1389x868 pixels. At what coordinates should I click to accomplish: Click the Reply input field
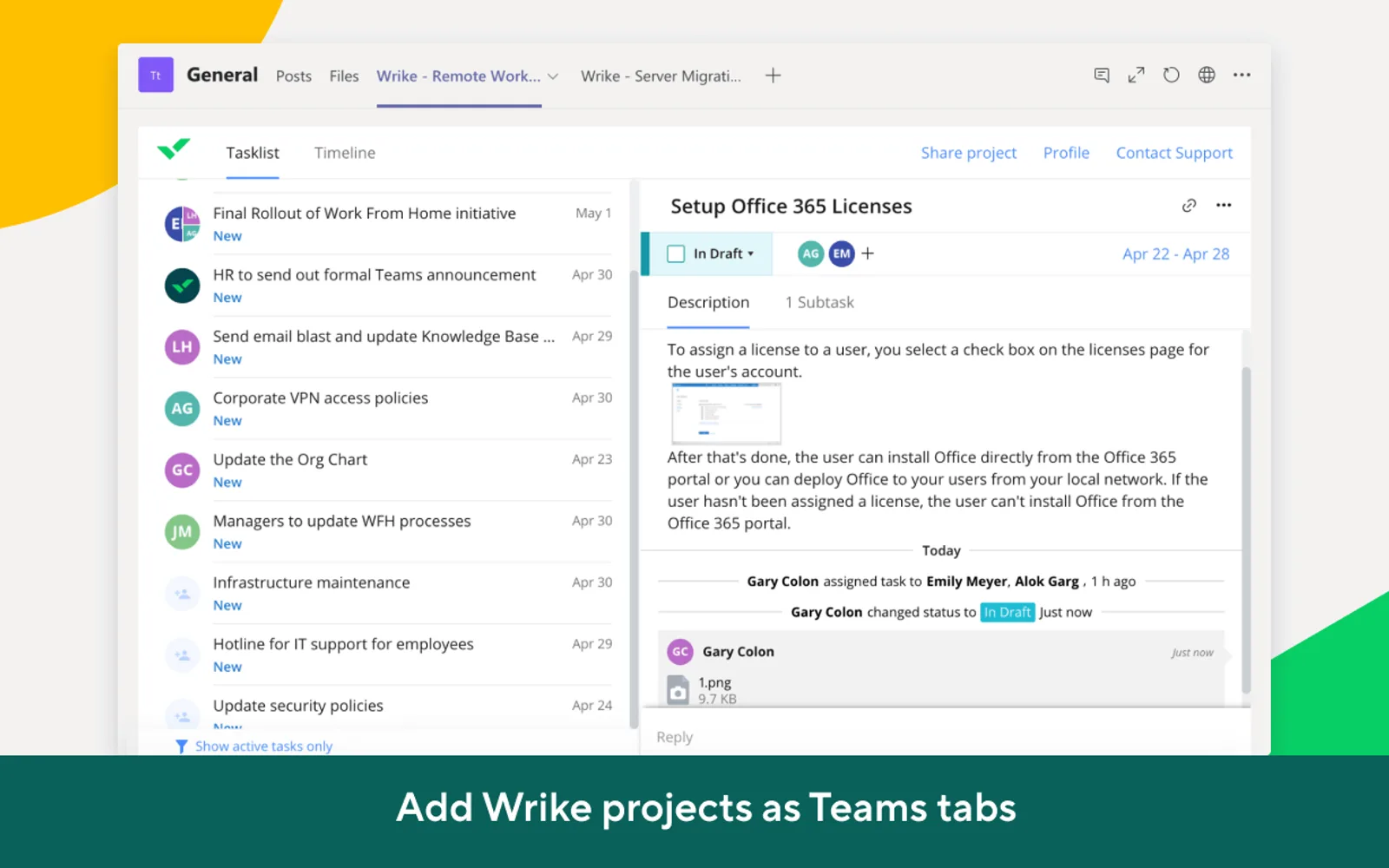click(946, 737)
